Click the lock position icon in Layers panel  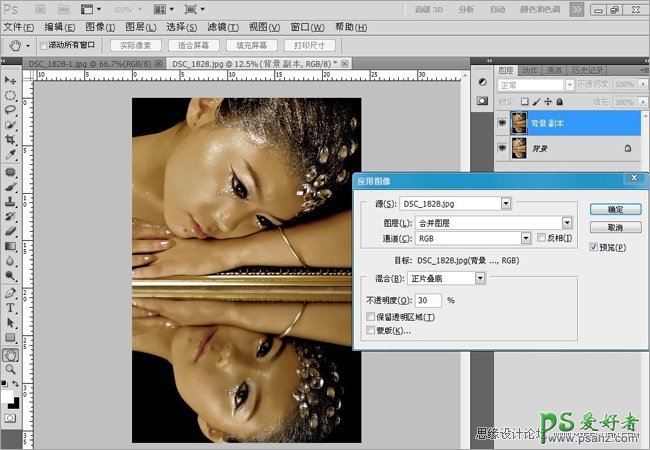548,101
